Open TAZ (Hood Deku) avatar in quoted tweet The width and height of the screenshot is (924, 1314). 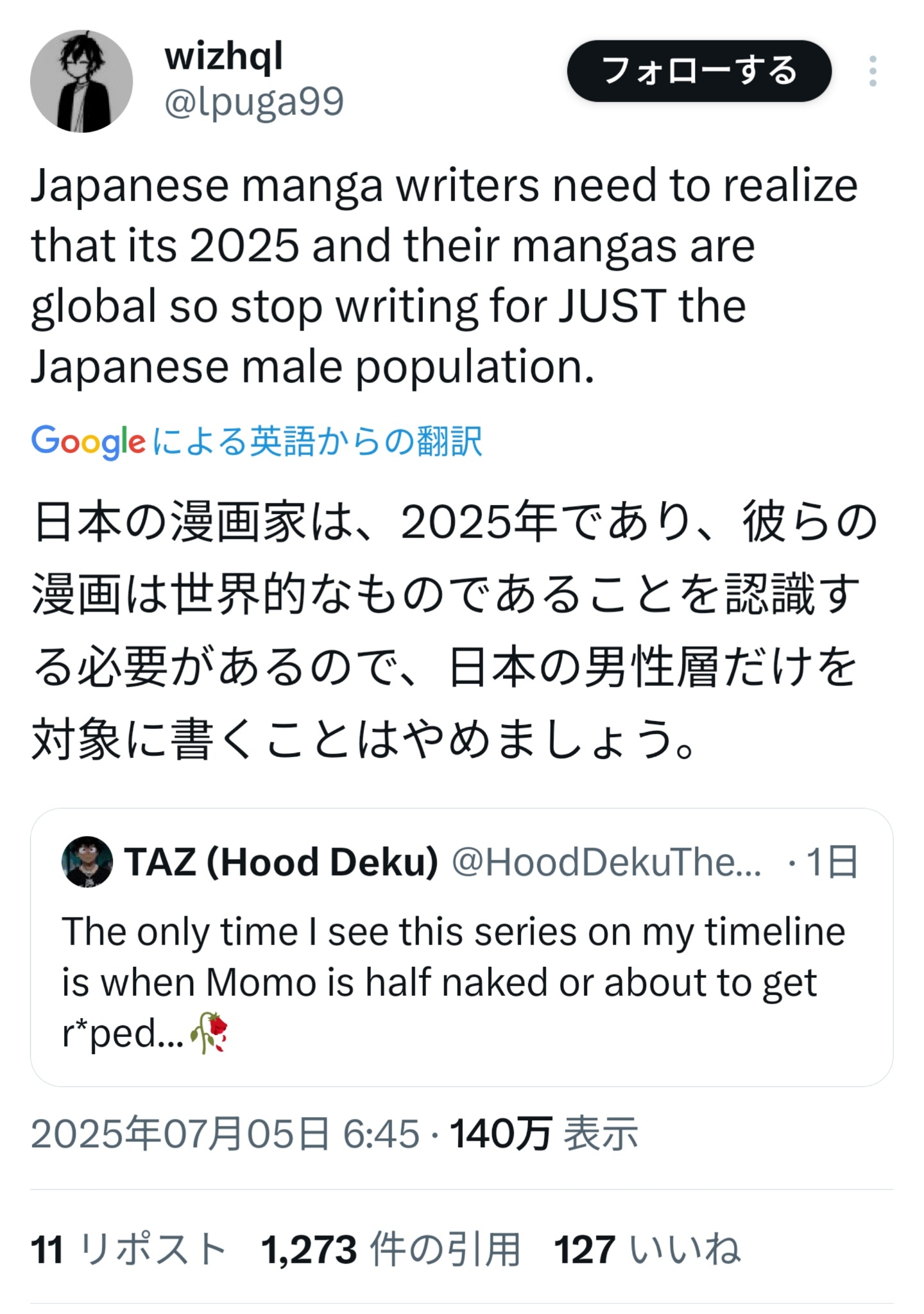point(87,862)
